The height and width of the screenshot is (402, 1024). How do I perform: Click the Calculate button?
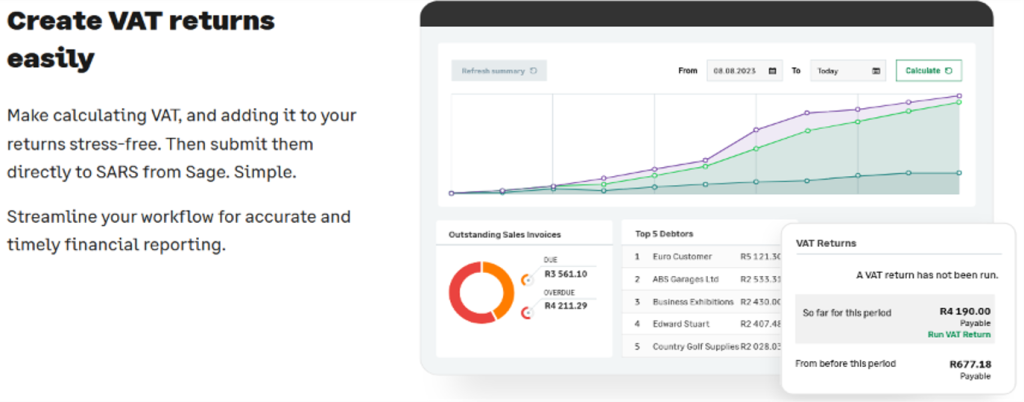click(x=929, y=70)
